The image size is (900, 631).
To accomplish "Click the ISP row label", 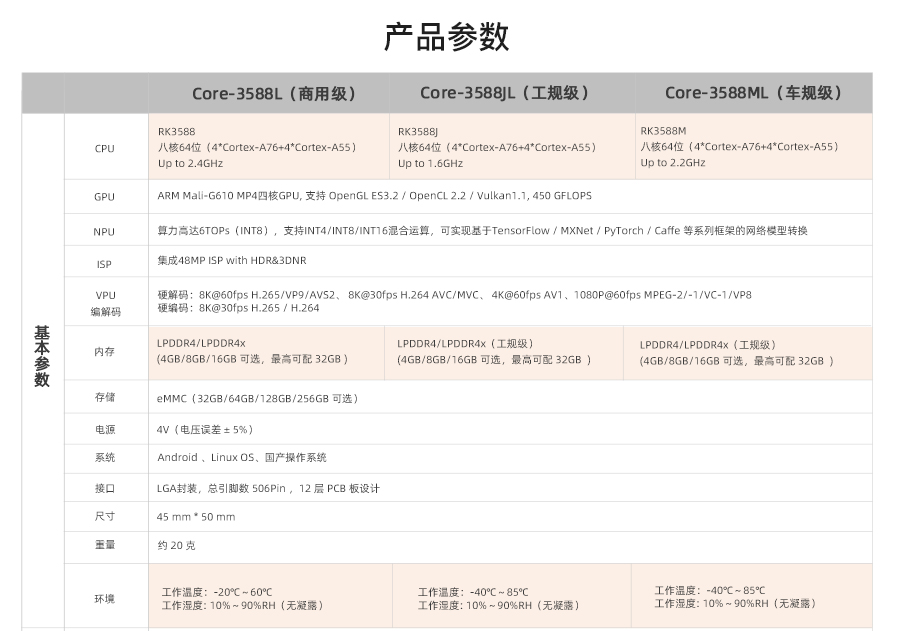I will click(105, 264).
